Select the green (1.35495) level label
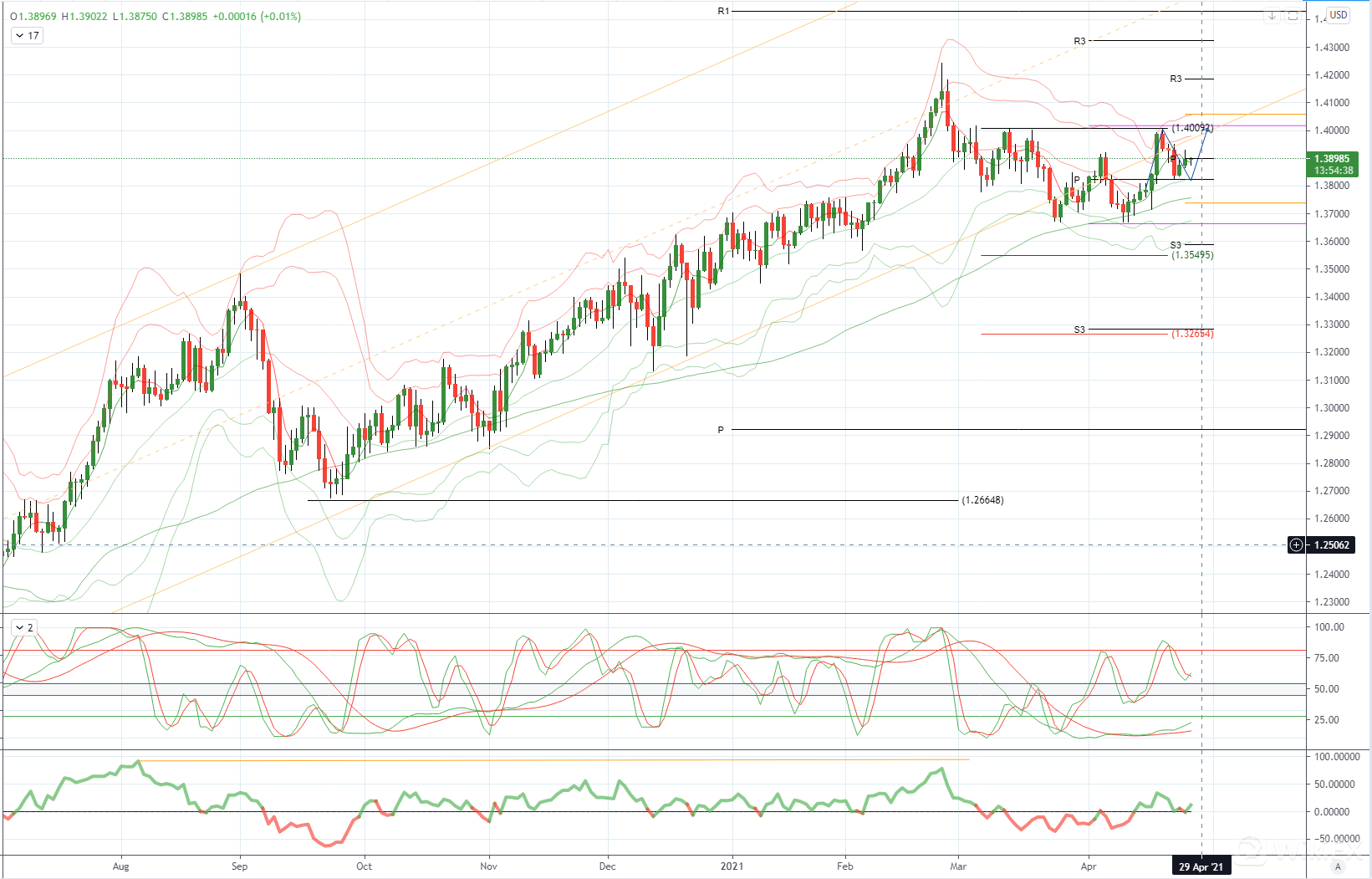Image resolution: width=1372 pixels, height=879 pixels. [1192, 255]
